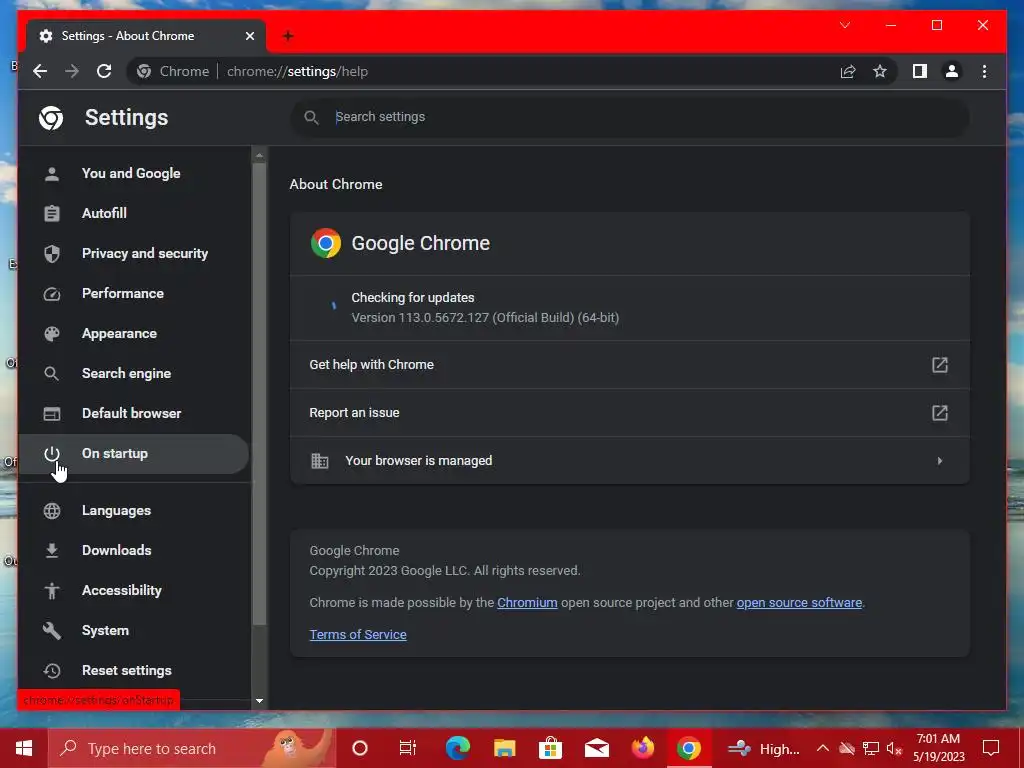Open the Terms of Service link
Screen dimensions: 1024x768
(x=358, y=635)
